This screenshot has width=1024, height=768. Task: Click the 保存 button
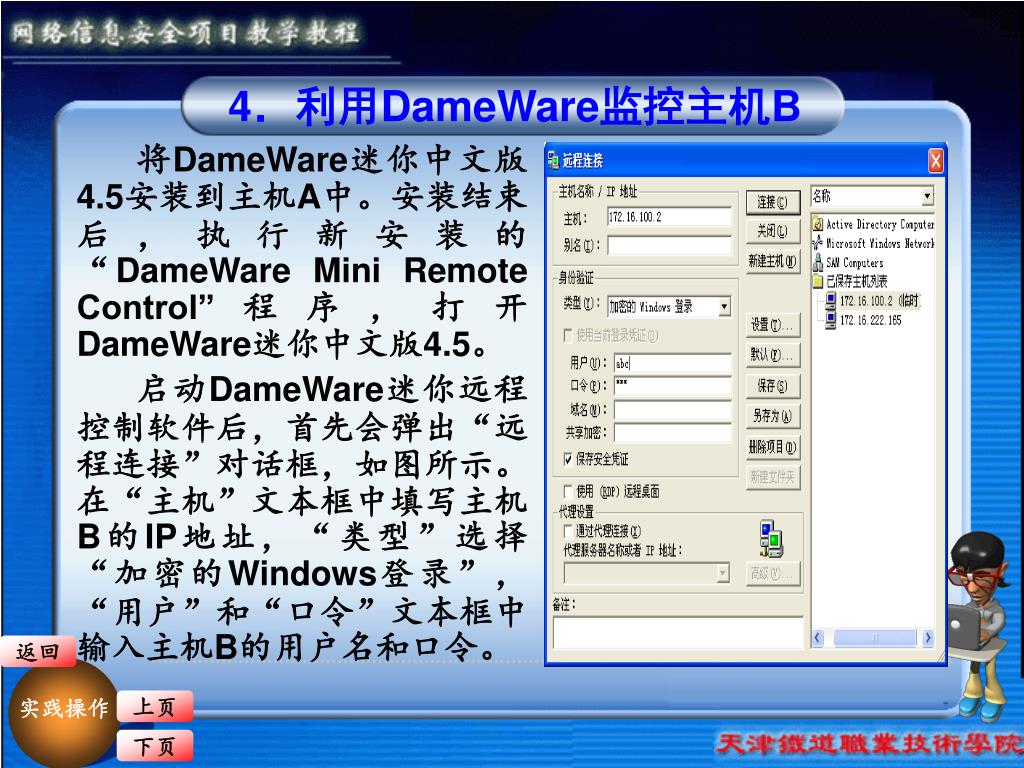[773, 385]
